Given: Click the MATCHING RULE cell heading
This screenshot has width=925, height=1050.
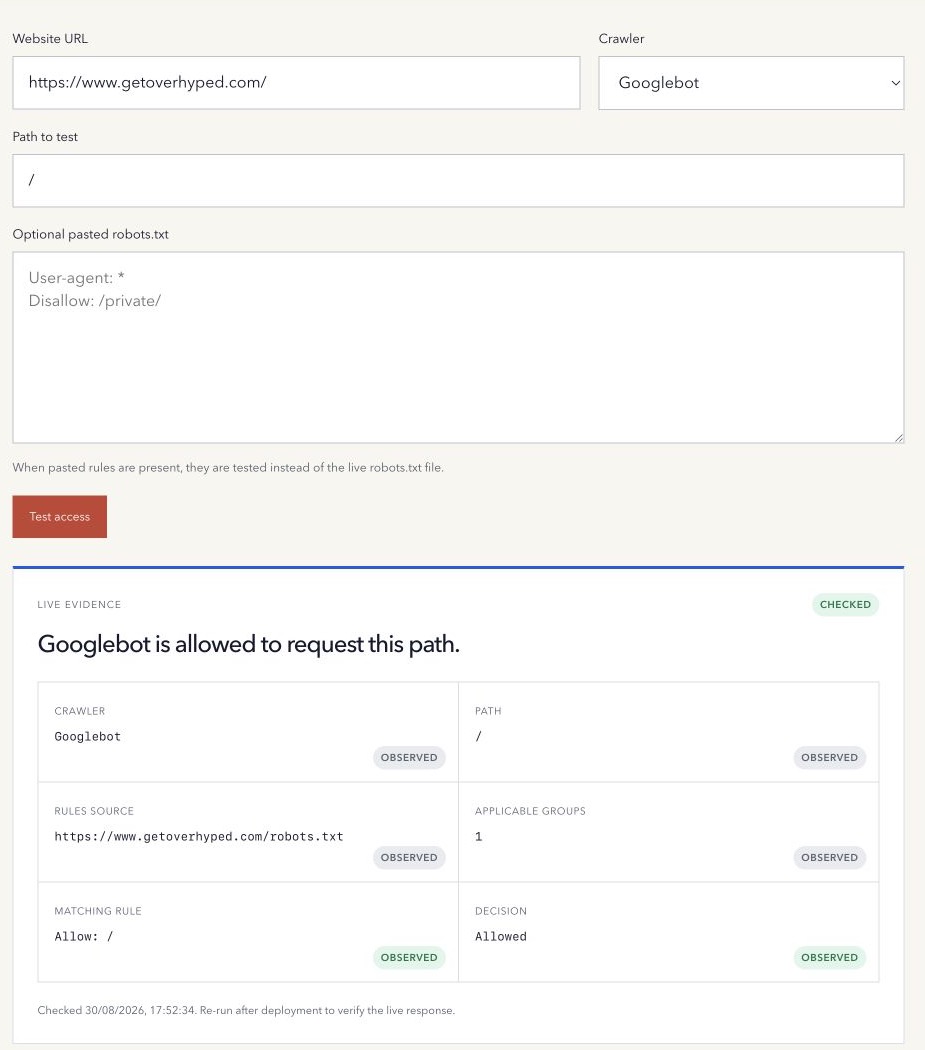Looking at the screenshot, I should pos(98,911).
